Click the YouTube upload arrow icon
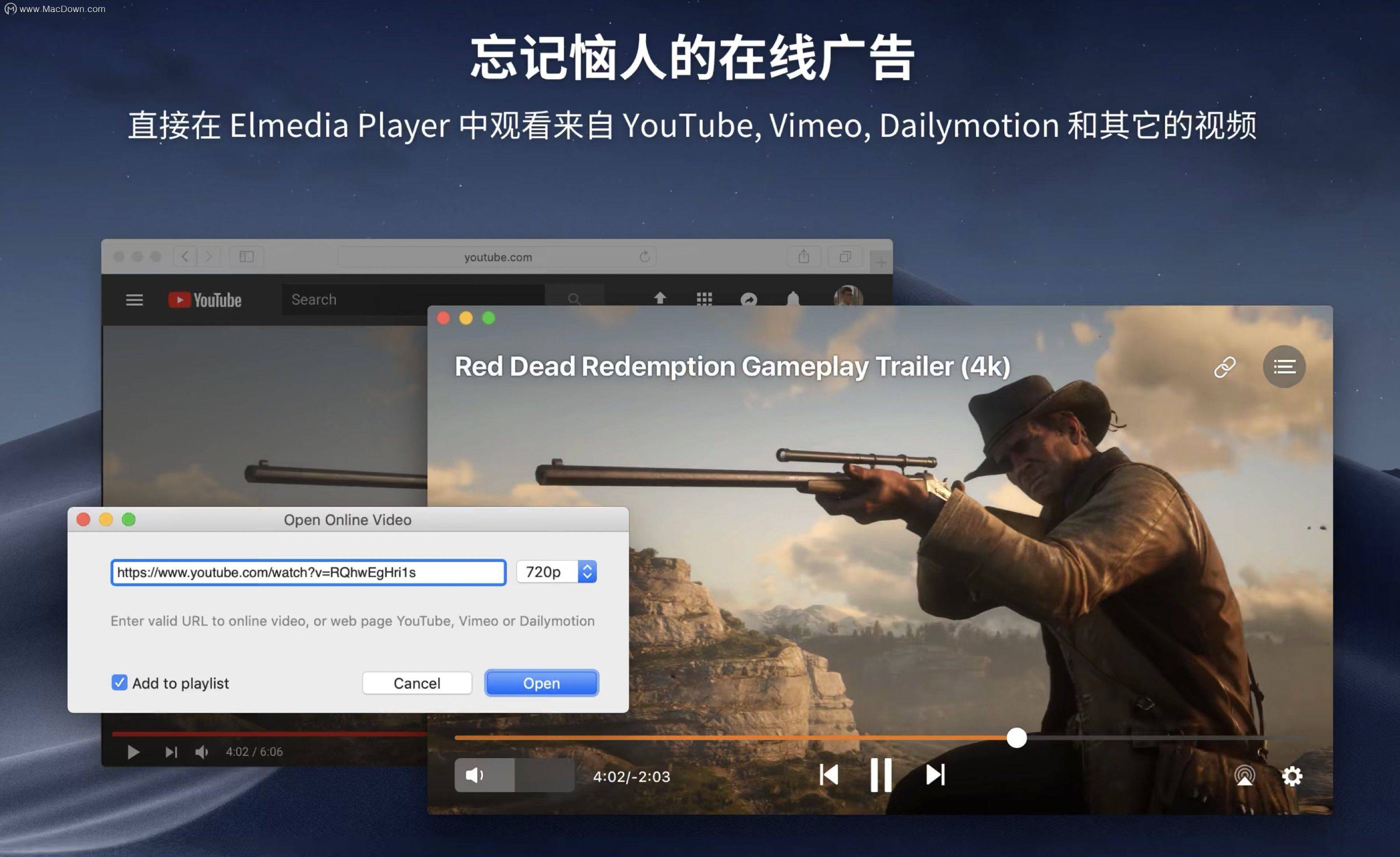 click(x=659, y=298)
